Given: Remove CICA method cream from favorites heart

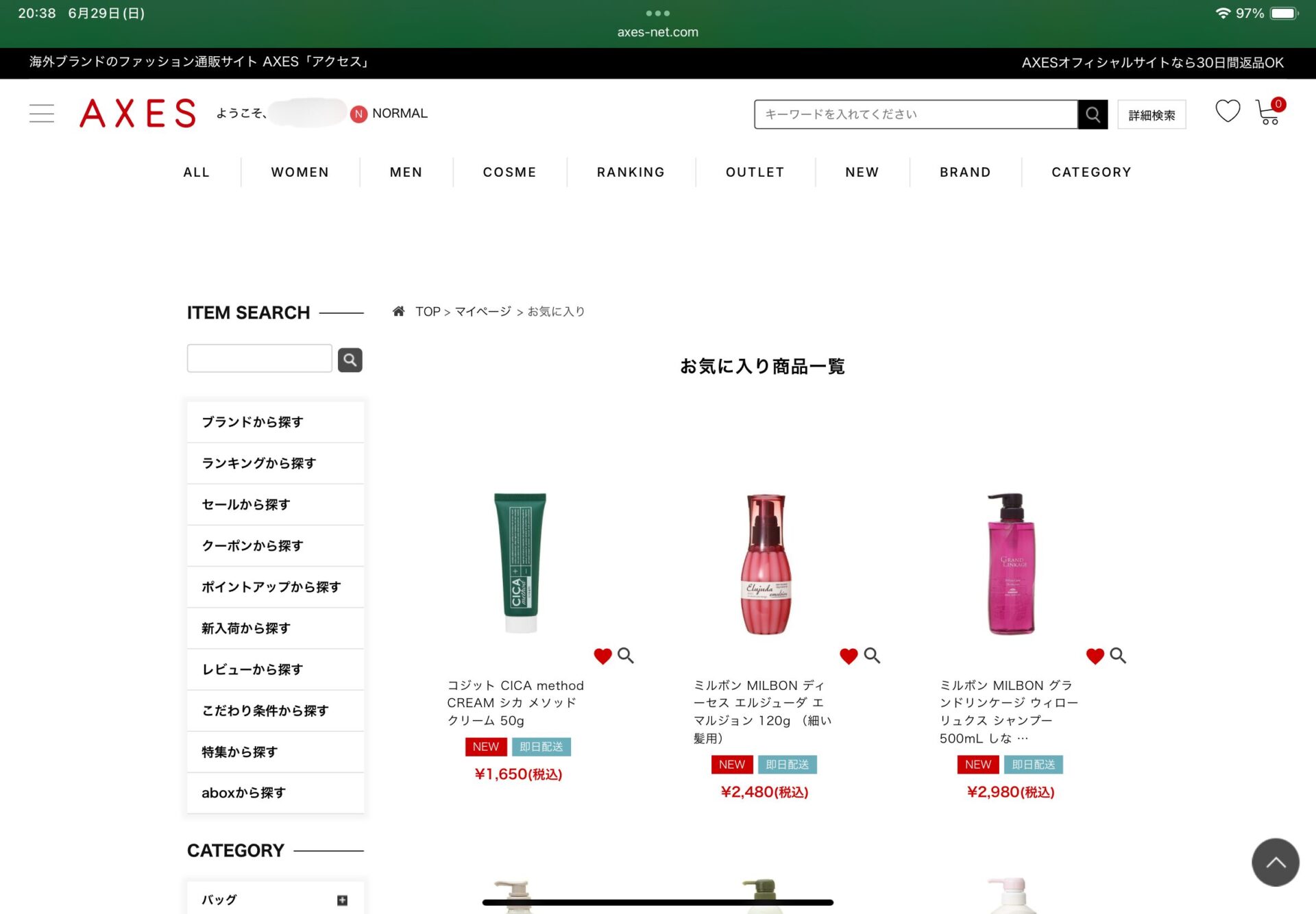Looking at the screenshot, I should pyautogui.click(x=602, y=656).
